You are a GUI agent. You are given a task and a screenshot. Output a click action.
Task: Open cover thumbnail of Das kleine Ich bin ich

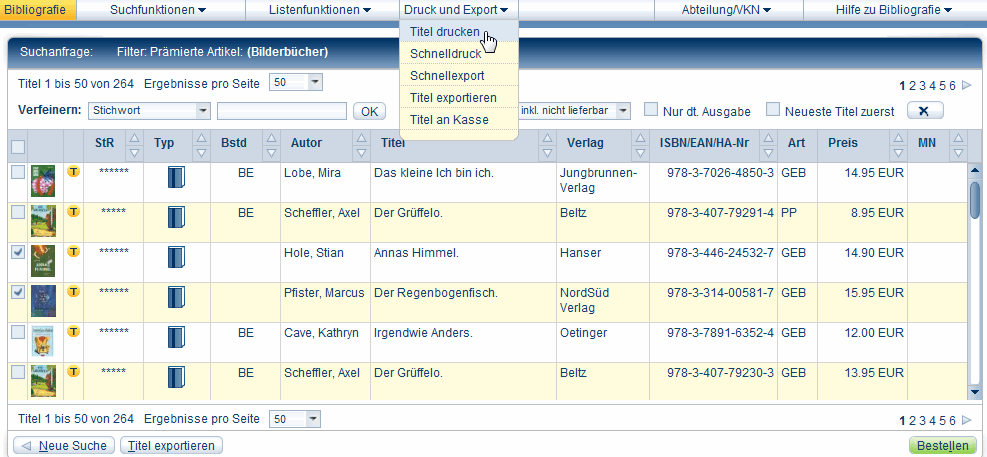[x=43, y=181]
